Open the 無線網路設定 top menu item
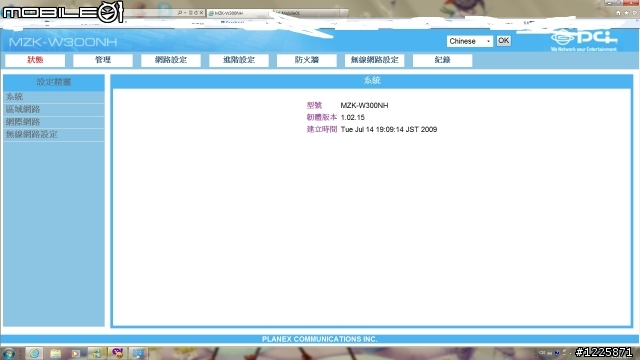This screenshot has height=360, width=640. [374, 60]
